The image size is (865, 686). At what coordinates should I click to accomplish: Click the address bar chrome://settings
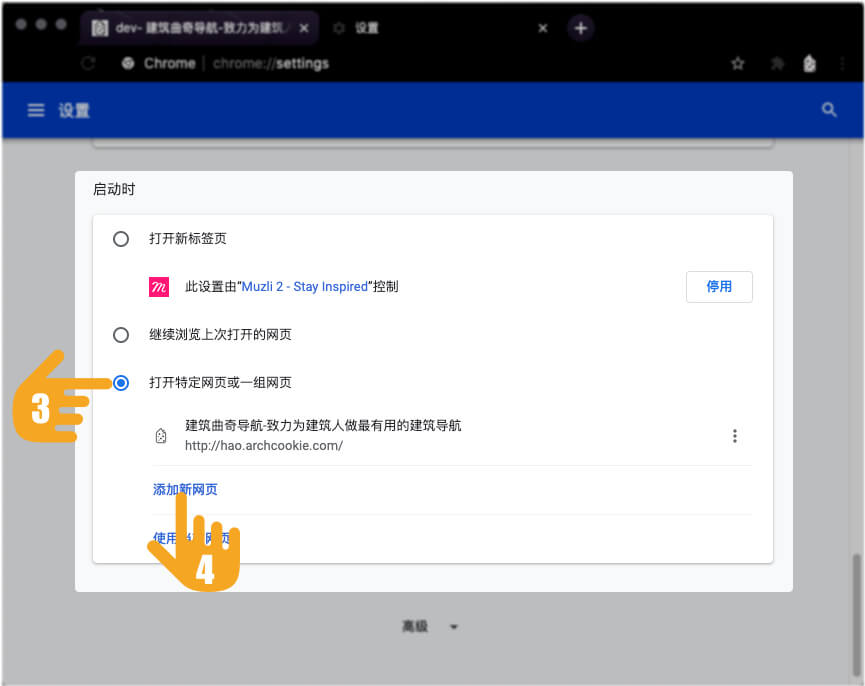pyautogui.click(x=270, y=63)
